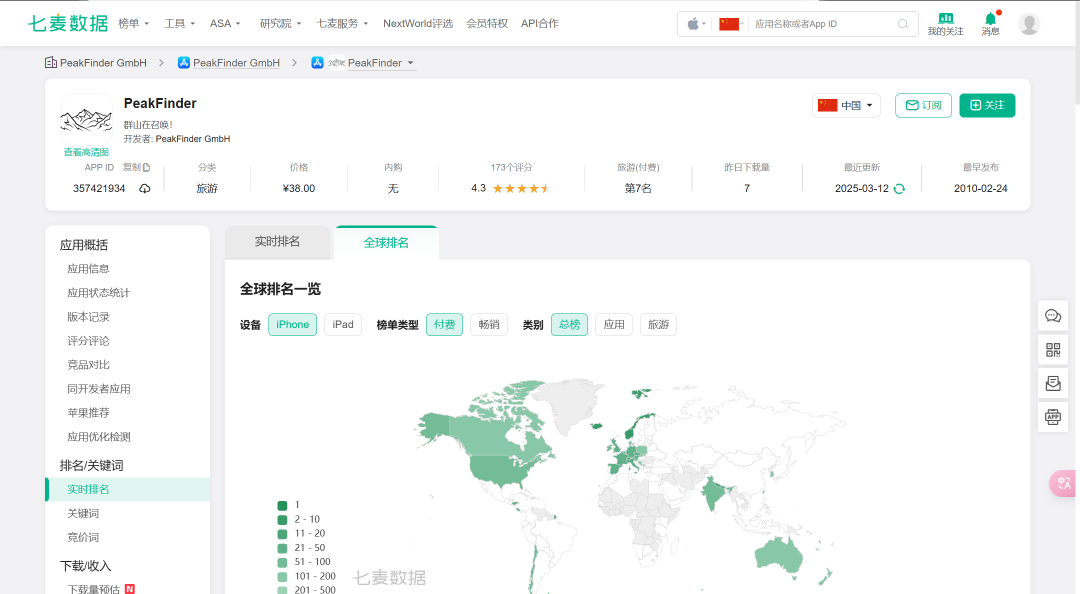
Task: Open 同开发者应用 in sidebar
Action: pos(98,389)
